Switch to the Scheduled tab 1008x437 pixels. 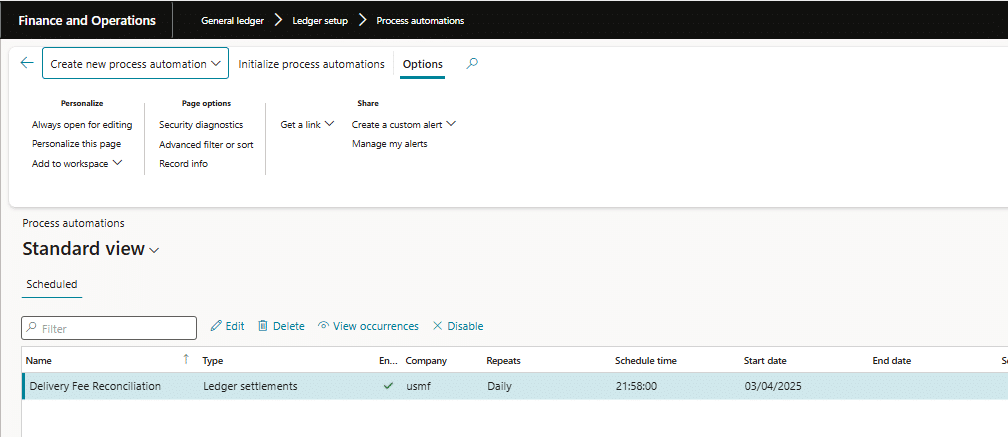coord(51,284)
